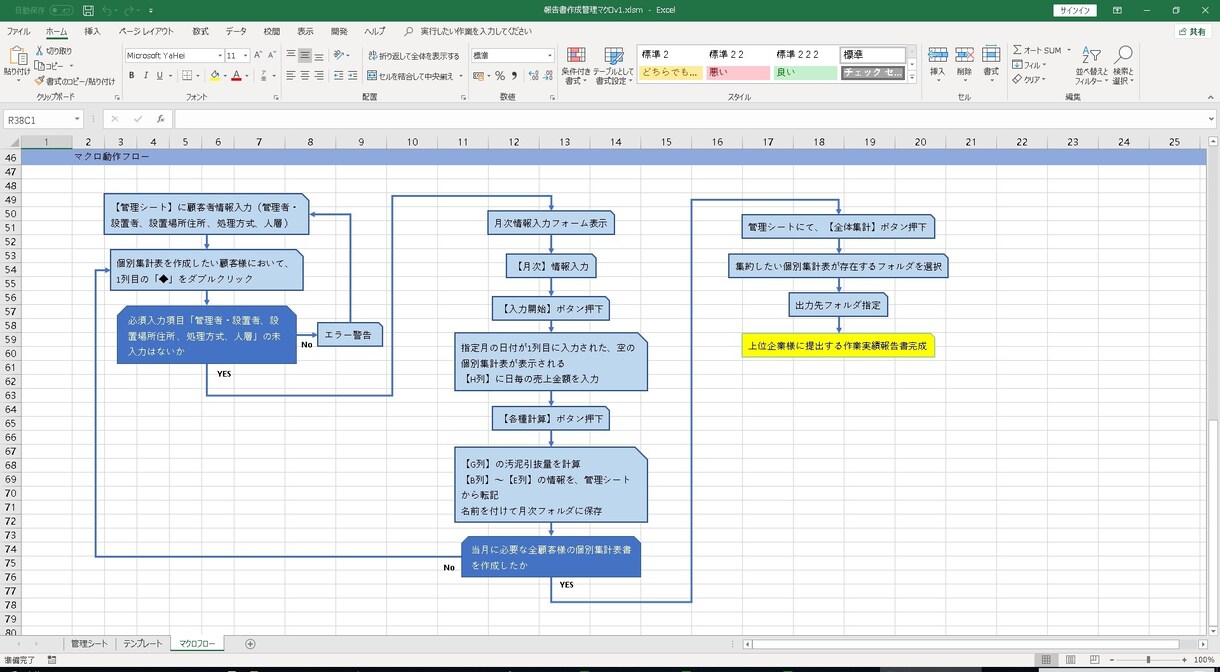This screenshot has width=1220, height=672.
Task: Click the Center horizontal alignment icon
Action: 305,75
